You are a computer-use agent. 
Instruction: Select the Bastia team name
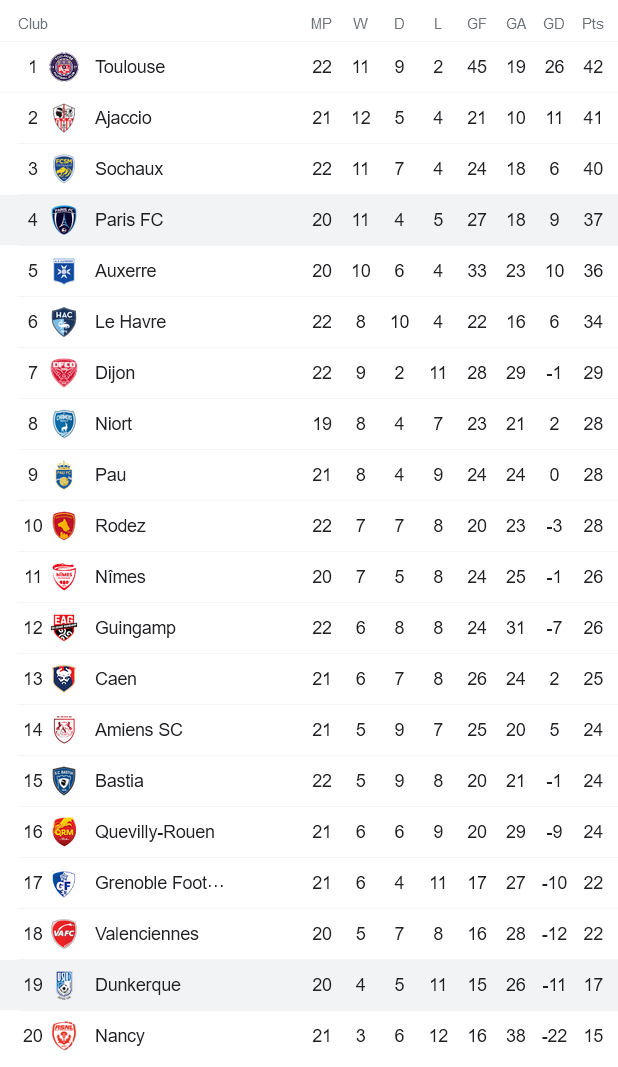click(118, 780)
